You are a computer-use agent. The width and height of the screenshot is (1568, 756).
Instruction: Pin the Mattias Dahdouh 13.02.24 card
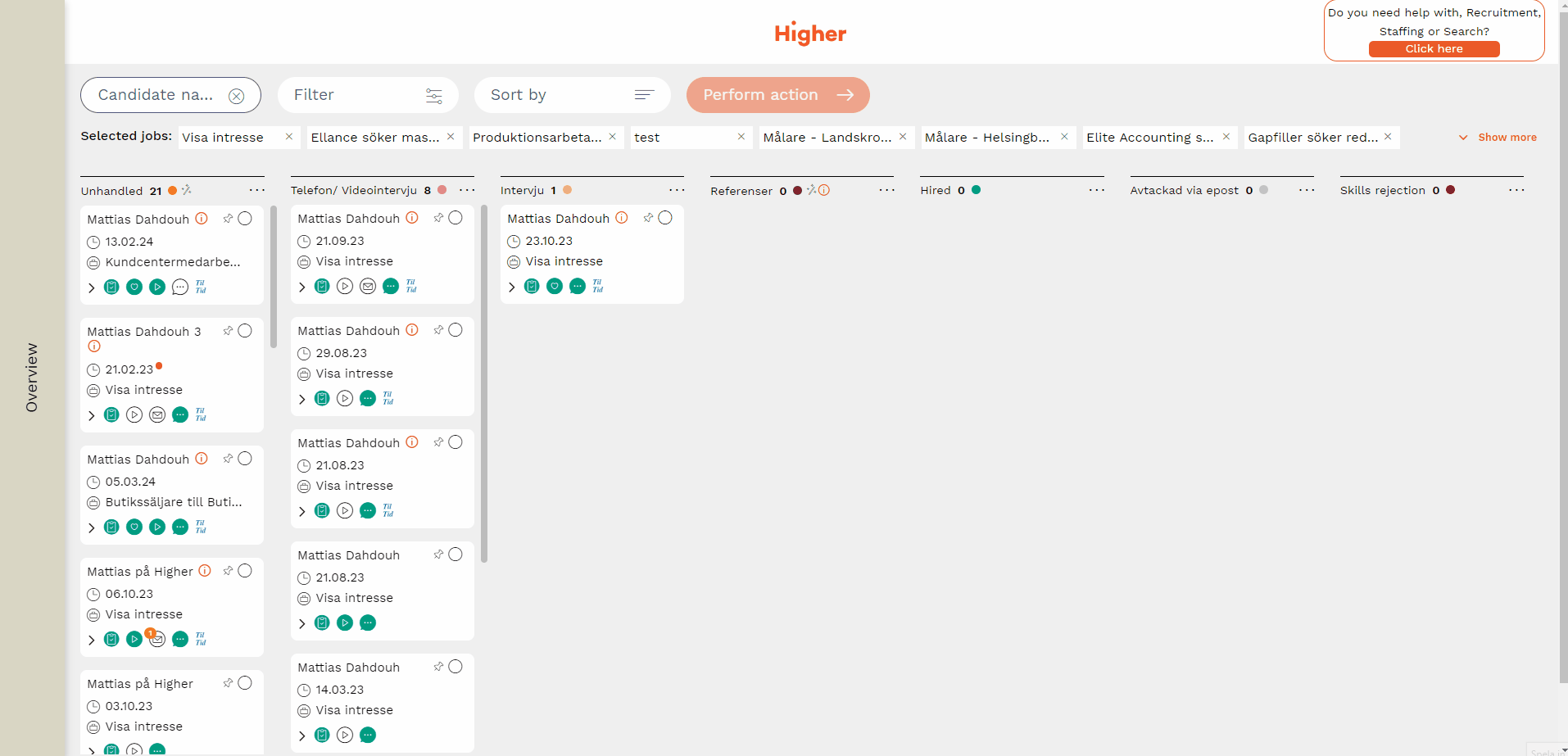(x=228, y=219)
